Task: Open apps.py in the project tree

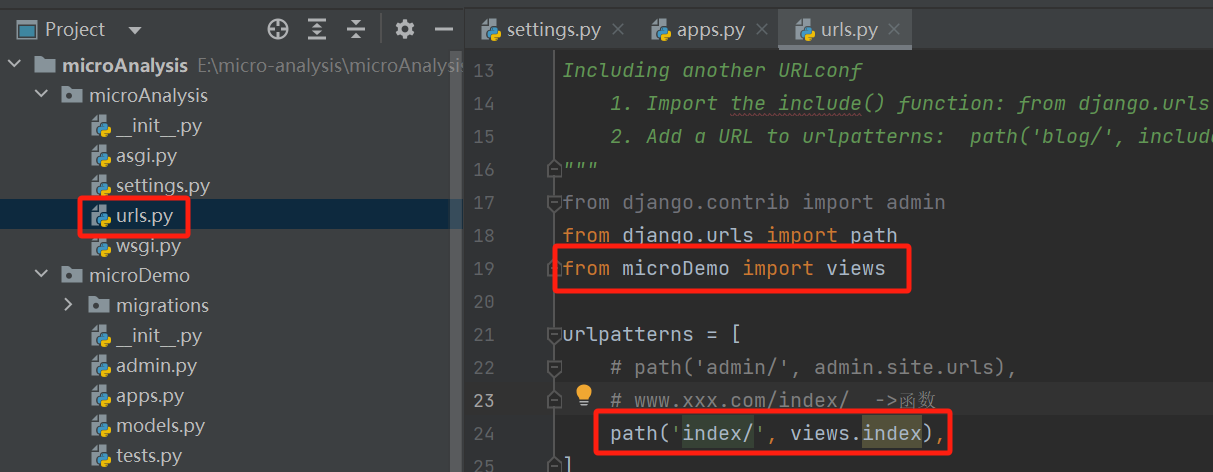Action: click(x=150, y=396)
